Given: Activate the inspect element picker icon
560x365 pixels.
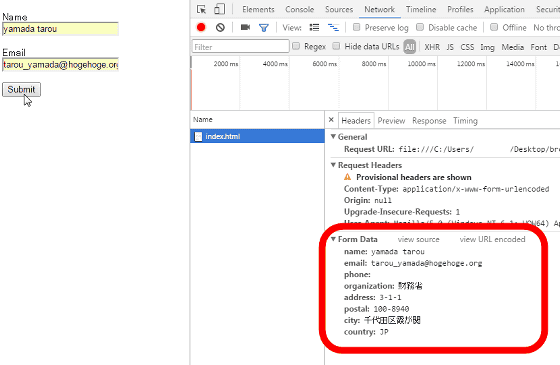Looking at the screenshot, I should pos(201,9).
